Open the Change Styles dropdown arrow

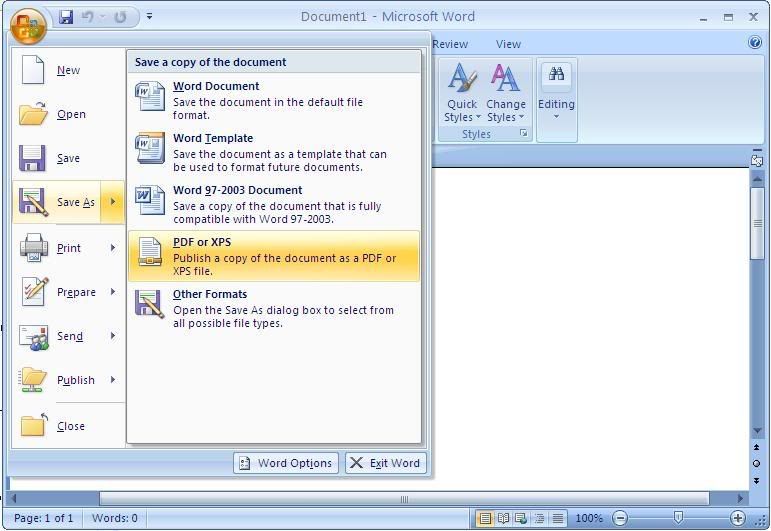[521, 117]
